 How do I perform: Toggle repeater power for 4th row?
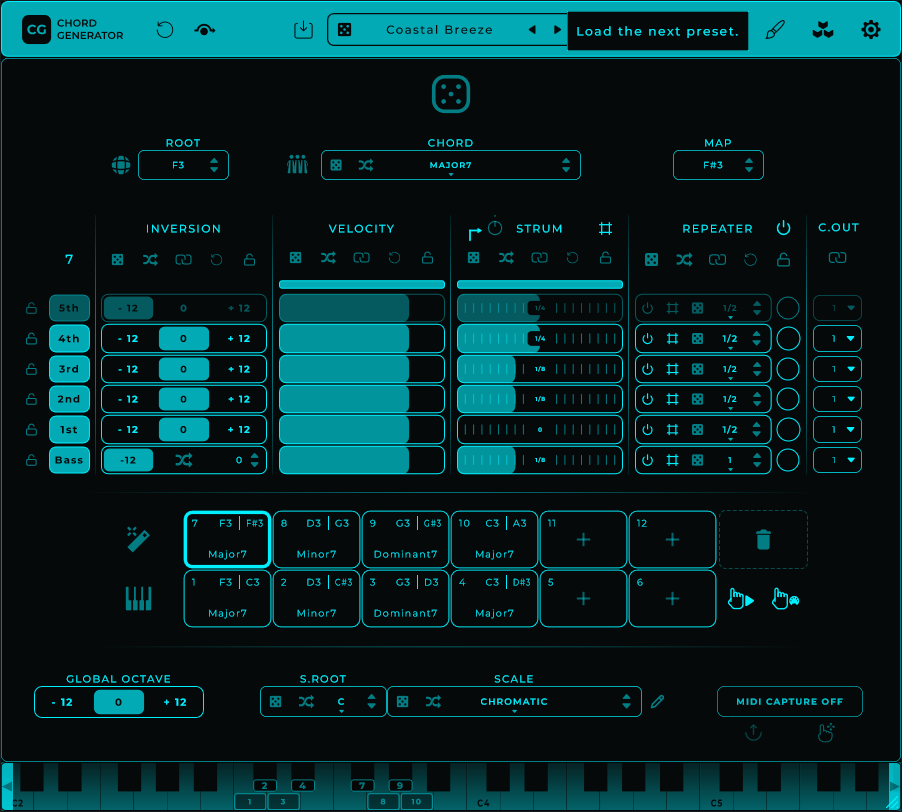click(647, 339)
